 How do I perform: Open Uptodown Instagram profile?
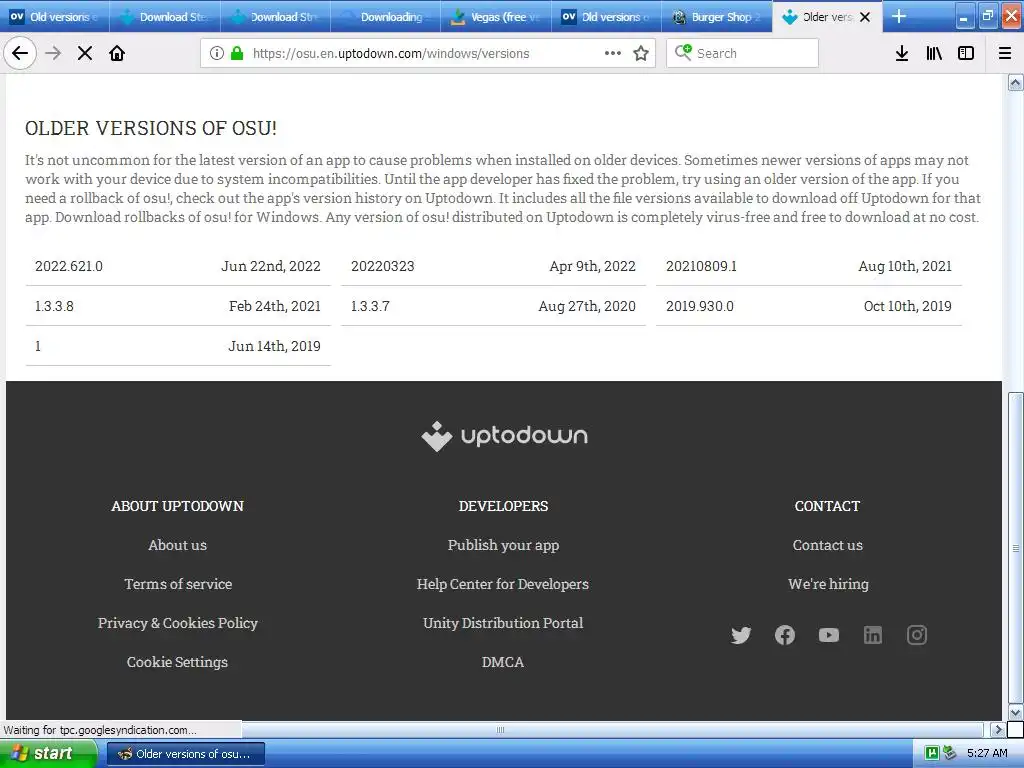[916, 635]
